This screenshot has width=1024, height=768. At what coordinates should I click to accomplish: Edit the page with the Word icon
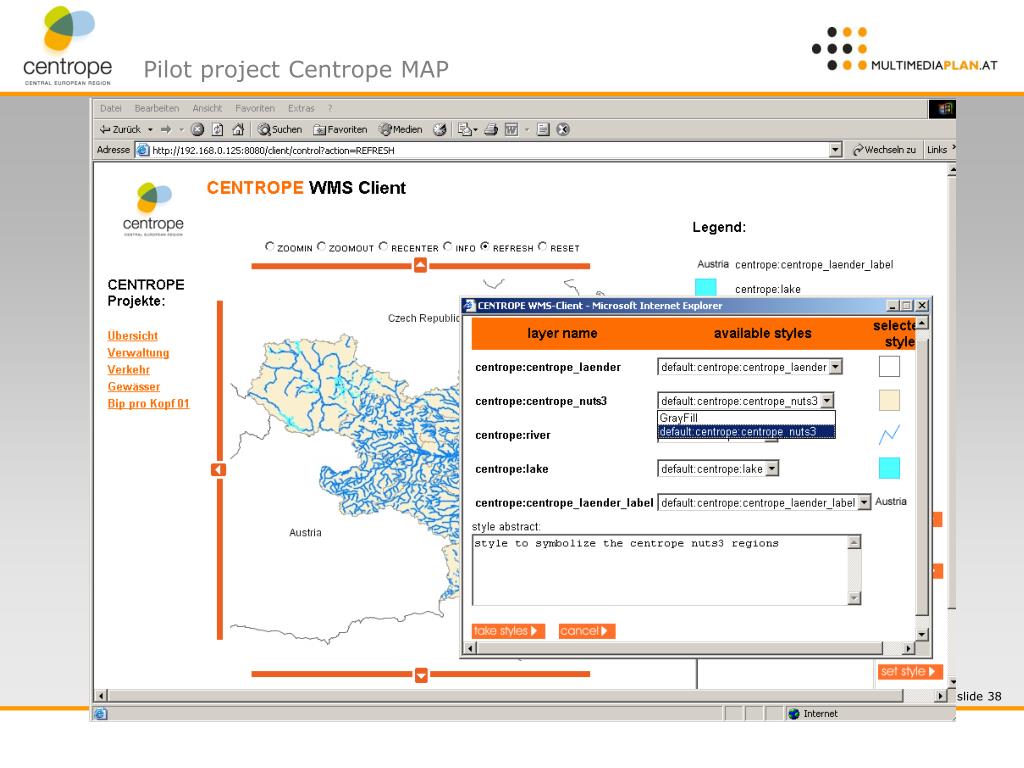511,129
